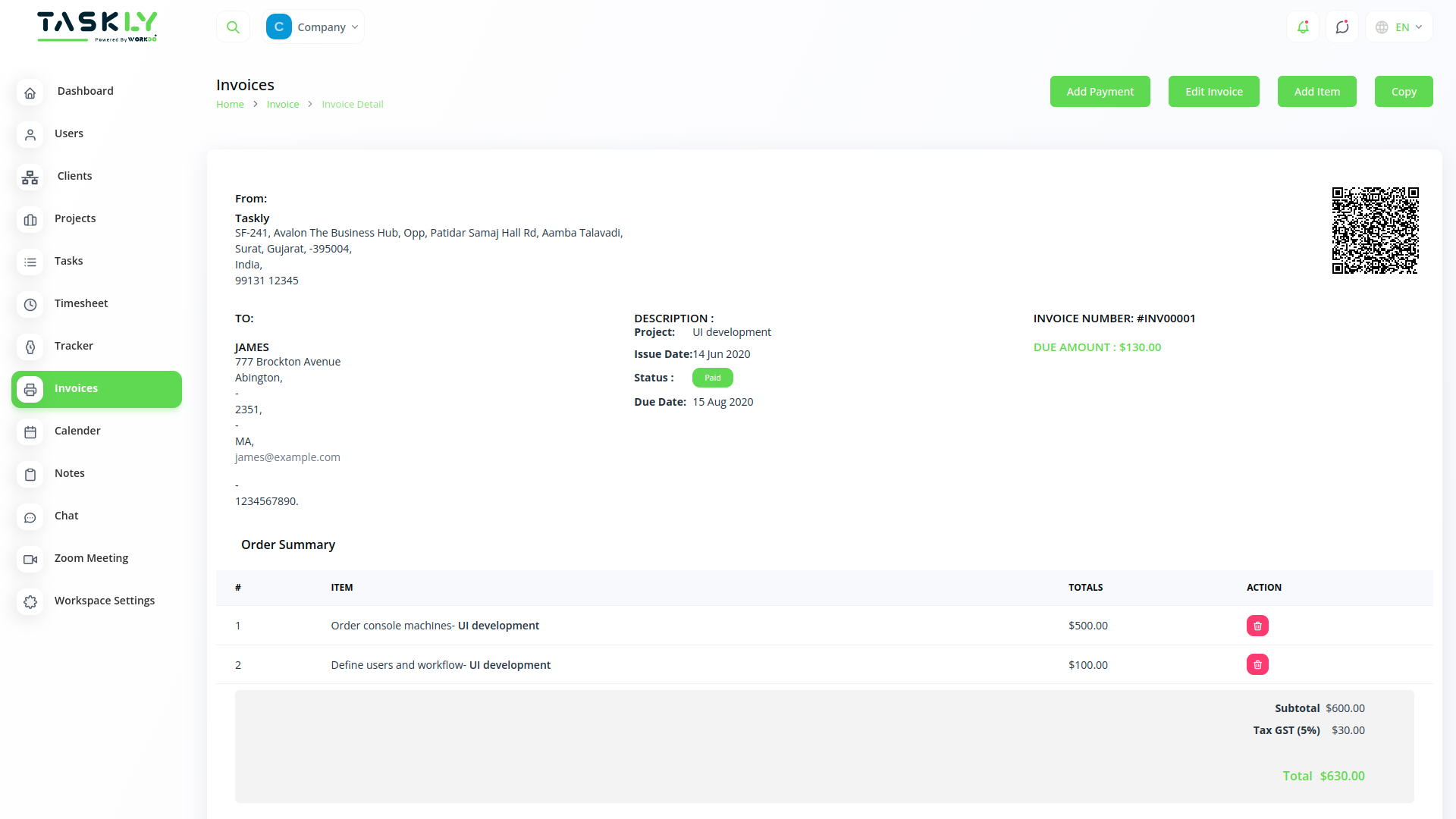This screenshot has height=819, width=1456.
Task: Open the notifications bell icon
Action: 1303,27
